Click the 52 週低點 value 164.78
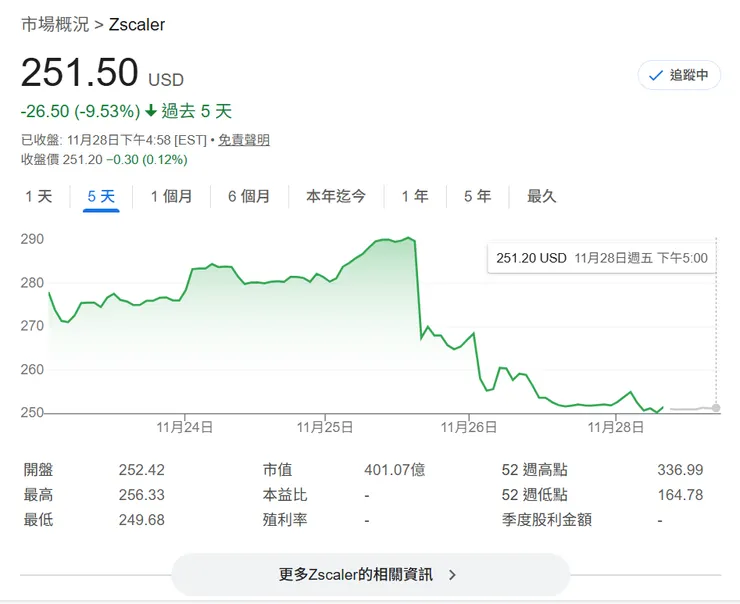This screenshot has height=604, width=740. click(680, 495)
